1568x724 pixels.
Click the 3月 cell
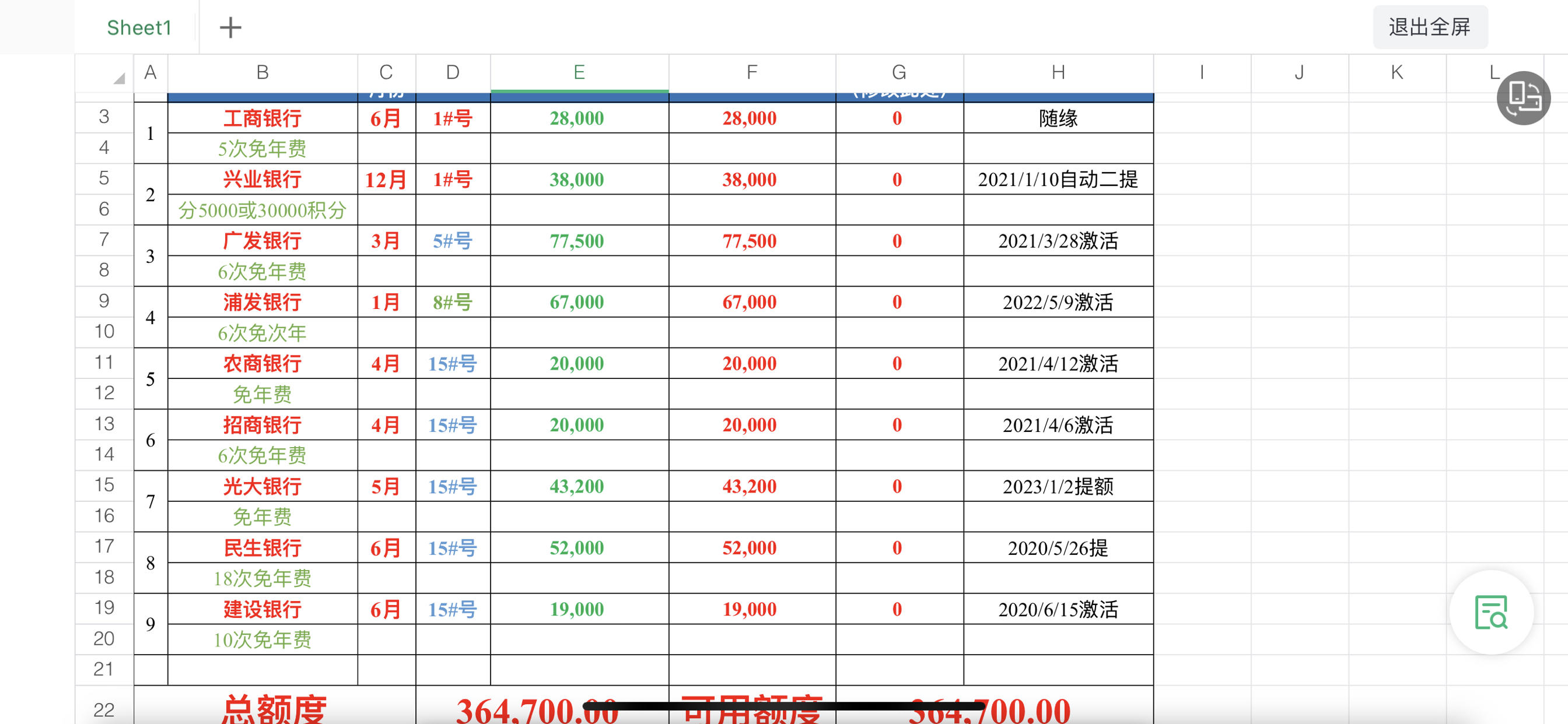tap(386, 241)
